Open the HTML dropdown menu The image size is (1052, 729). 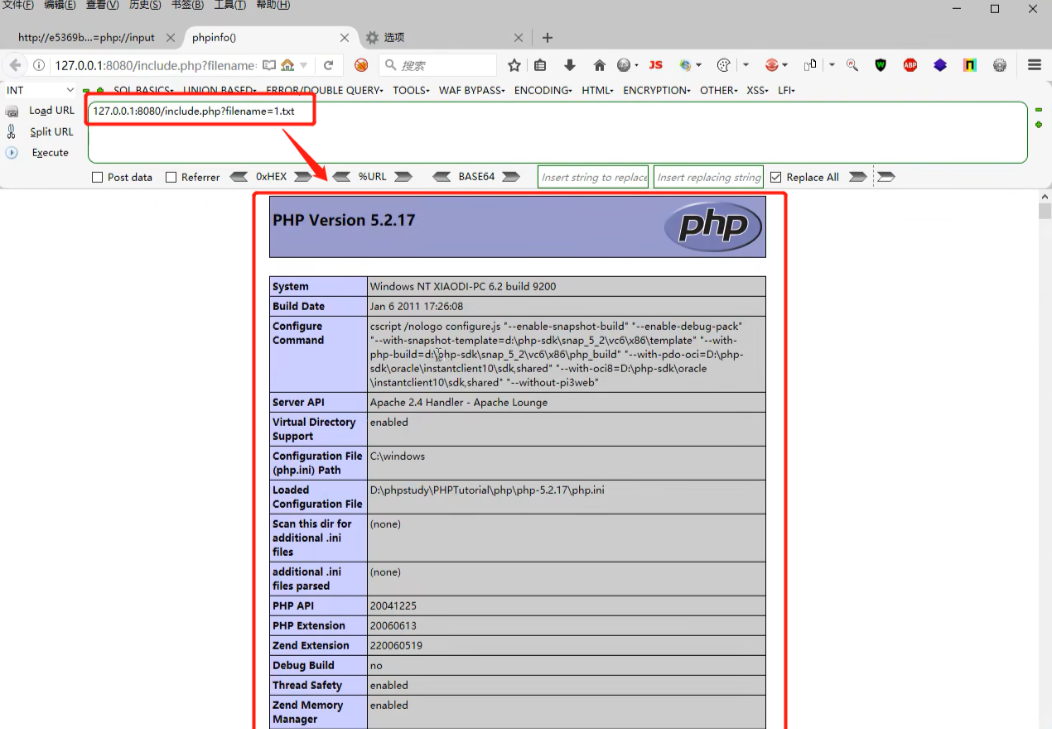click(597, 90)
